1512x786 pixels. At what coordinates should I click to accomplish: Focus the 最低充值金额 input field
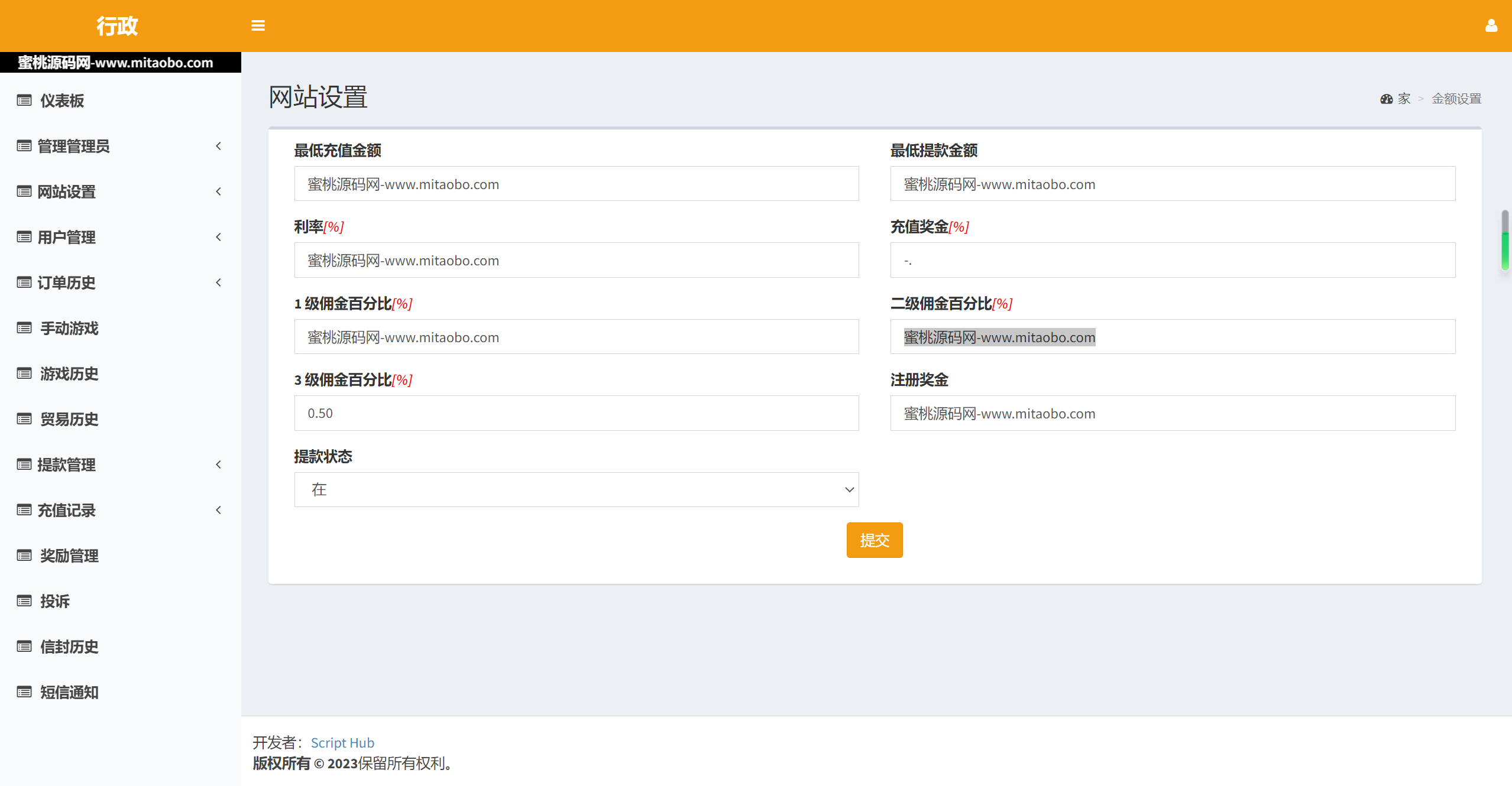tap(577, 184)
